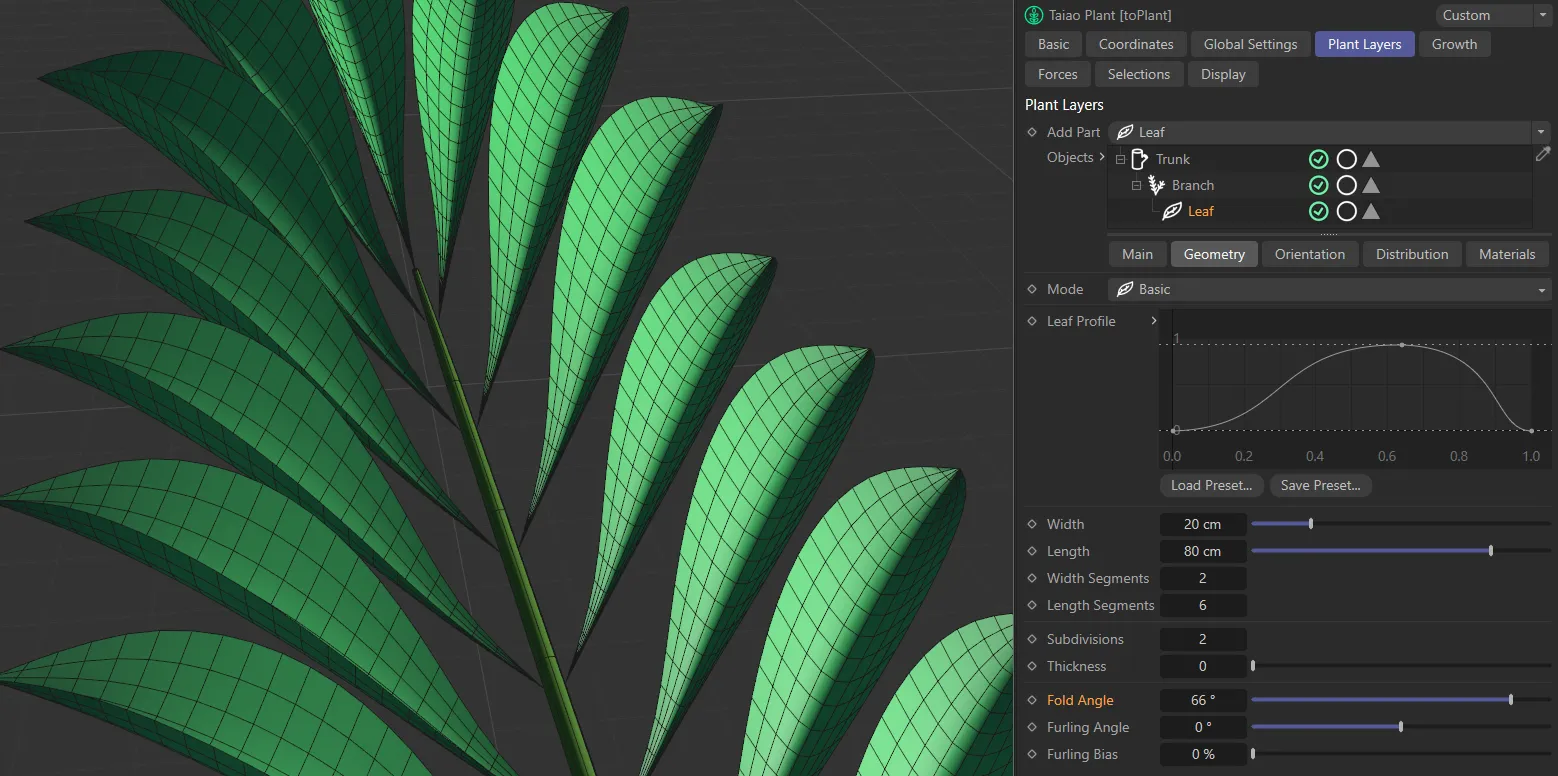Viewport: 1558px width, 776px height.
Task: Open the Materials tab for the Leaf layer
Action: point(1507,253)
